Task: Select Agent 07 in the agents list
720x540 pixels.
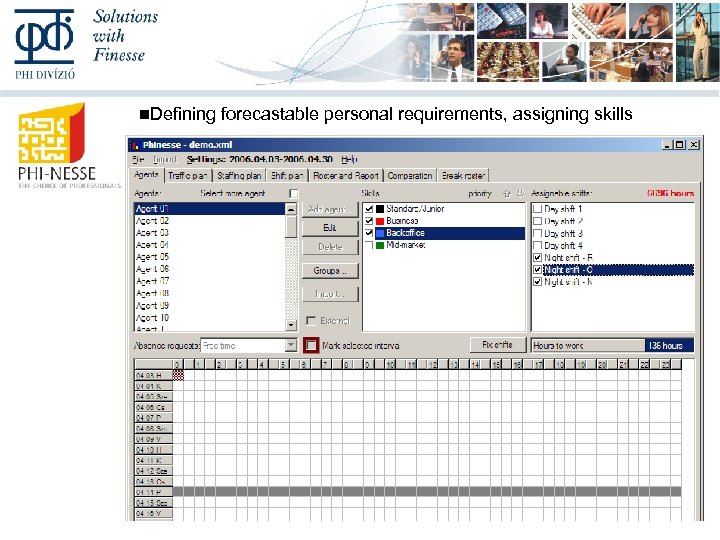Action: pos(209,281)
